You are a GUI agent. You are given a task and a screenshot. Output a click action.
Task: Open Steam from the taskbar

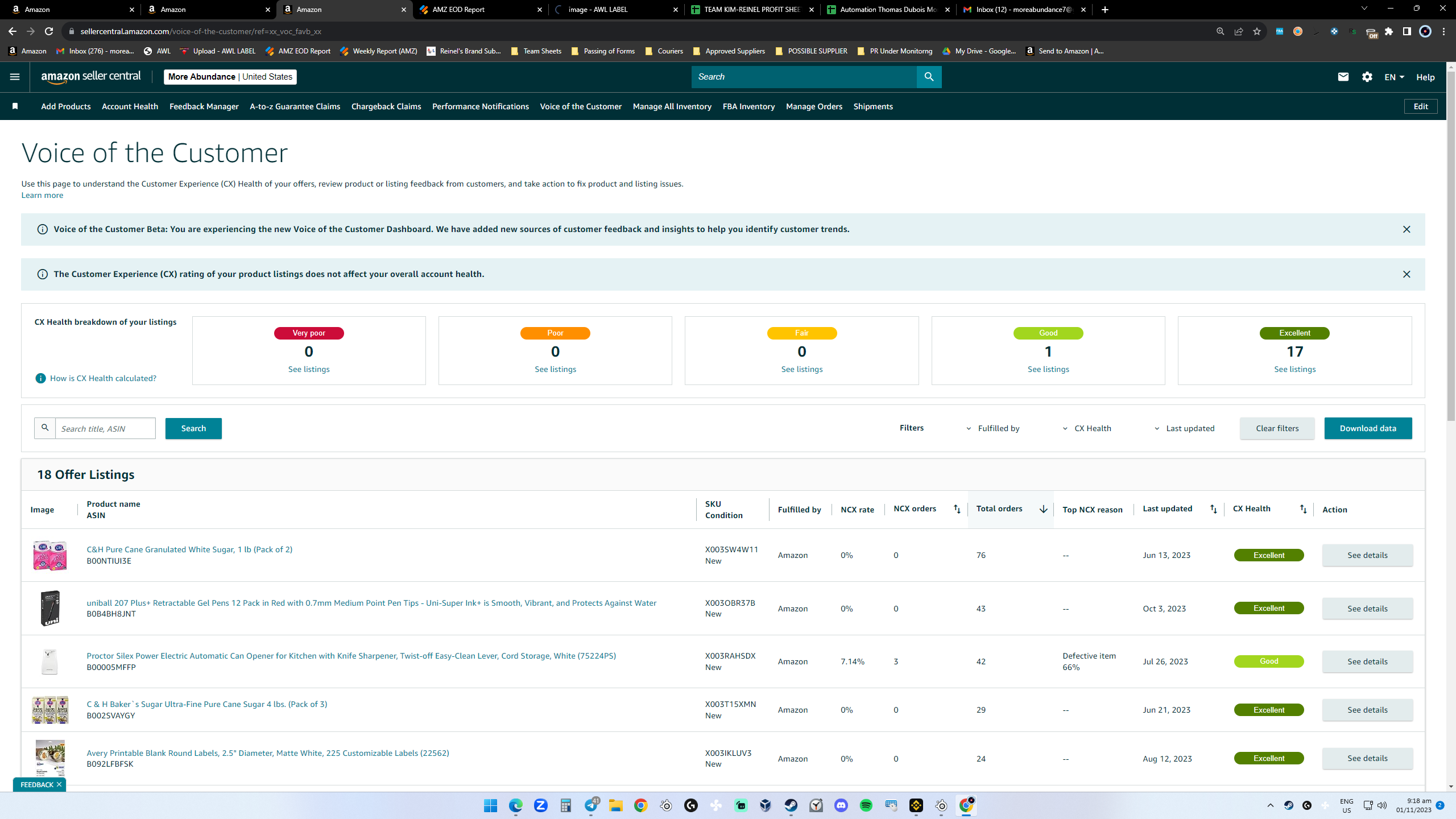coord(791,805)
